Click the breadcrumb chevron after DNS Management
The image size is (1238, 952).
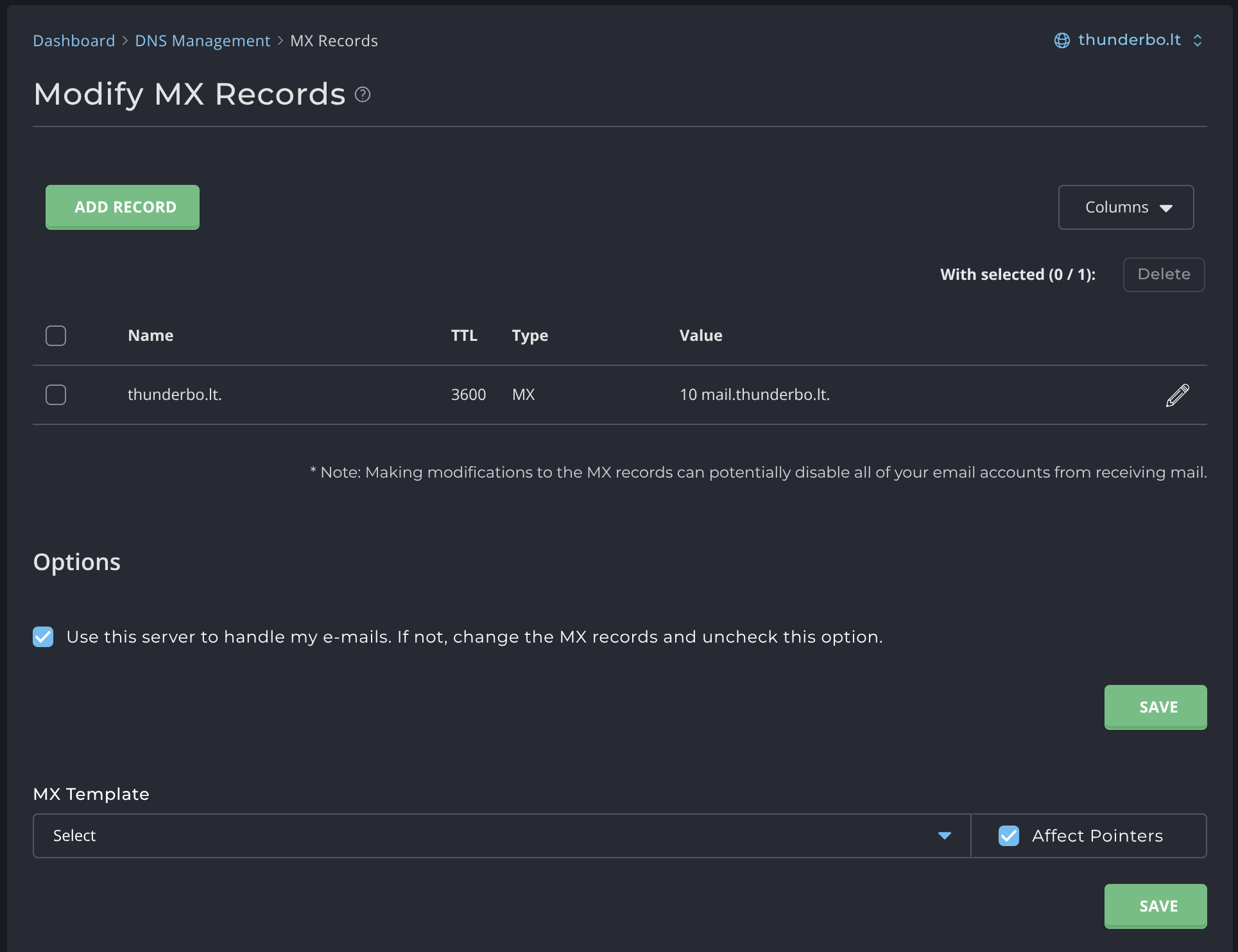click(280, 41)
